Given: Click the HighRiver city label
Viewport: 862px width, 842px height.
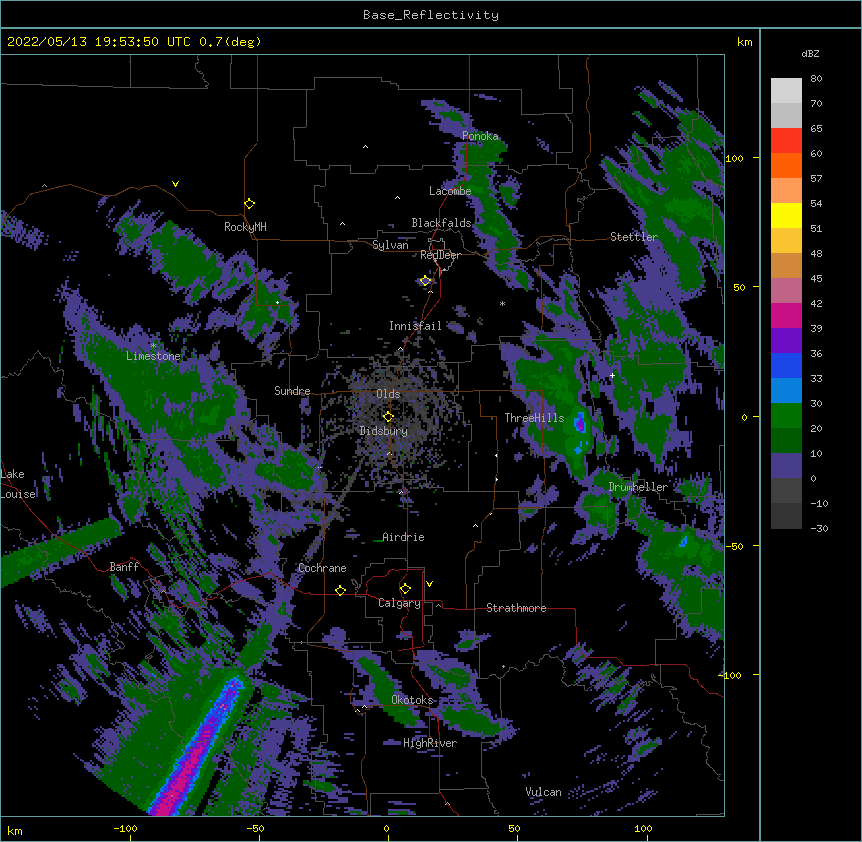Looking at the screenshot, I should pos(430,743).
